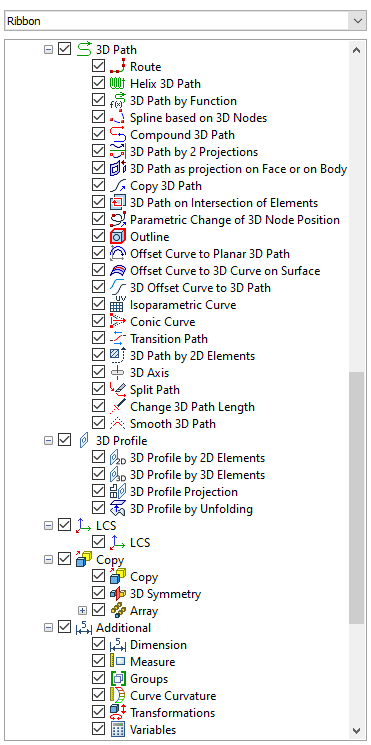The width and height of the screenshot is (371, 745).
Task: Click the Smooth 3D Path icon
Action: 117,424
